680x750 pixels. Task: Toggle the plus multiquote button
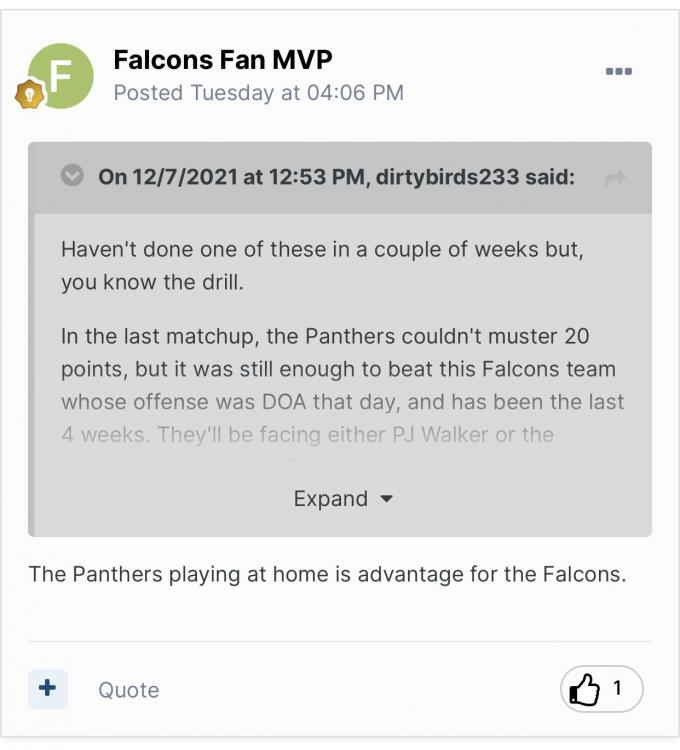point(47,689)
